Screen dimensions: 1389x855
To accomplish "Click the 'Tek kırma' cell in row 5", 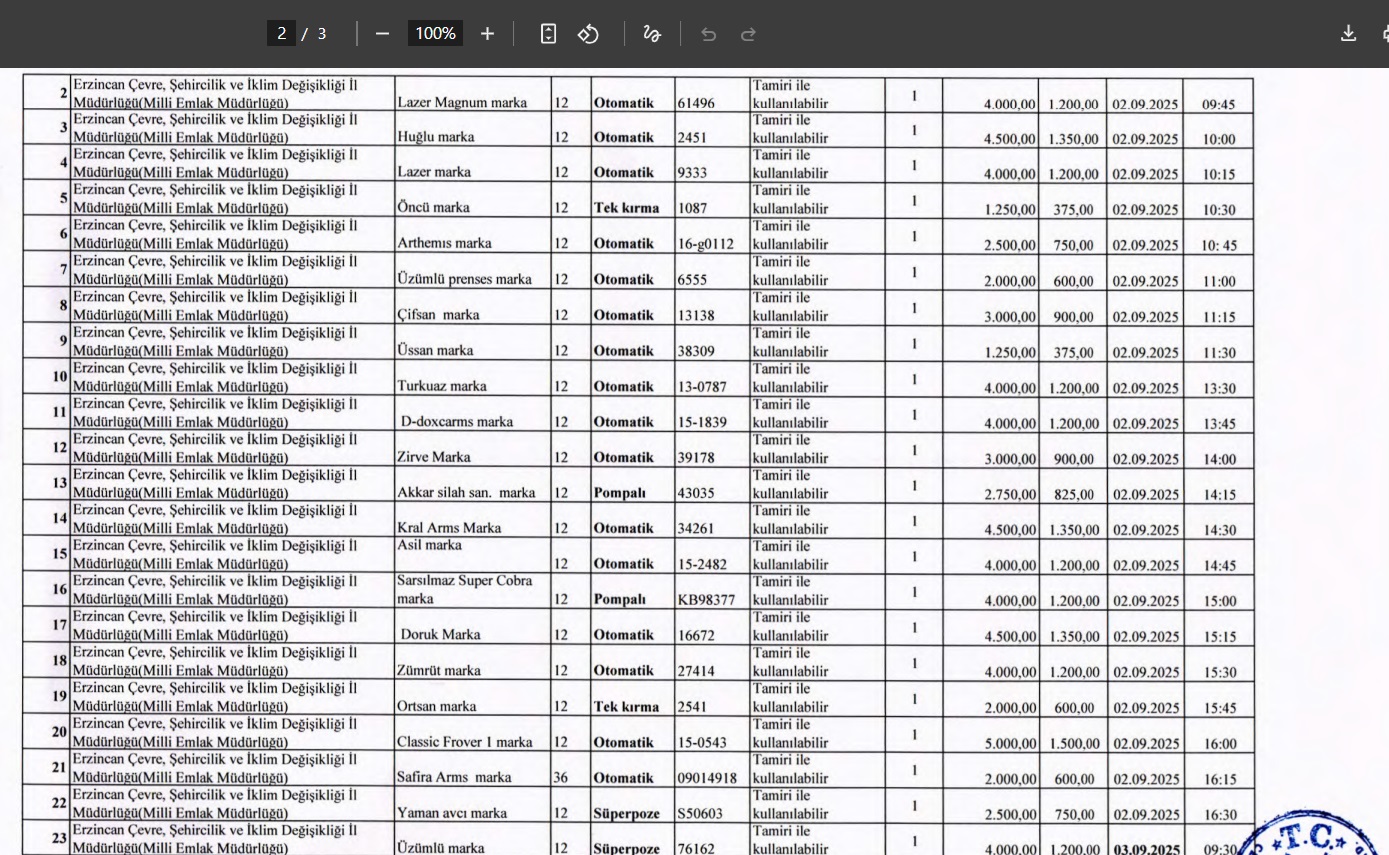I will pos(626,208).
